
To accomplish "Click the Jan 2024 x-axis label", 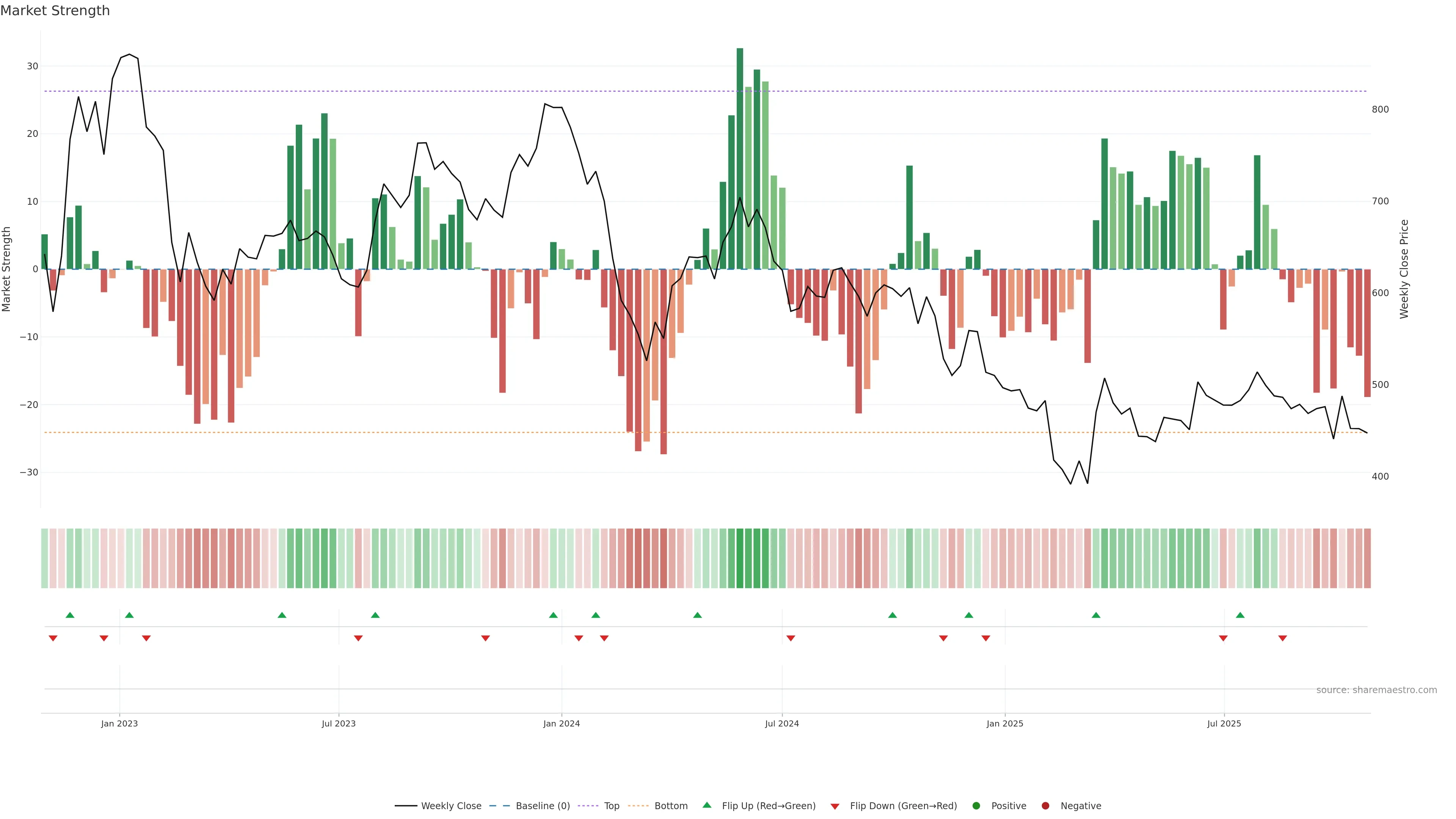I will coord(561,723).
